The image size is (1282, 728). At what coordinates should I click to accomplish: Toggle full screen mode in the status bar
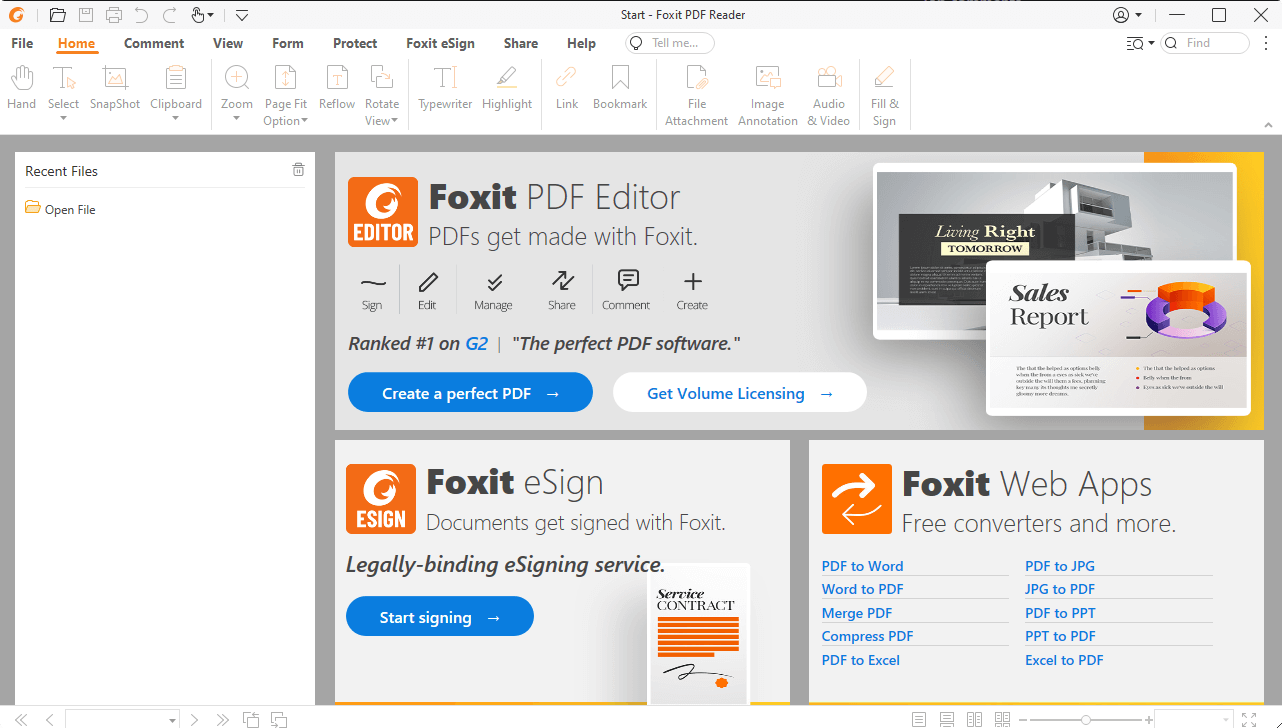pyautogui.click(x=1249, y=720)
